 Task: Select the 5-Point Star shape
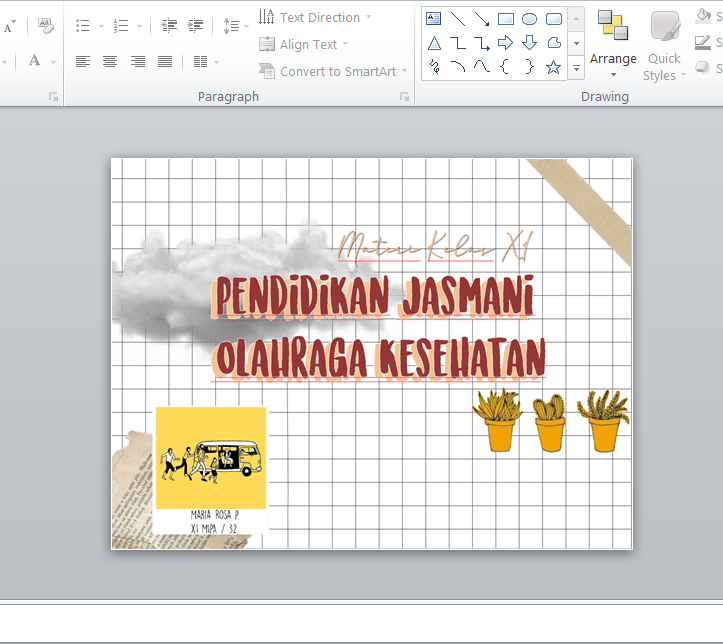553,67
